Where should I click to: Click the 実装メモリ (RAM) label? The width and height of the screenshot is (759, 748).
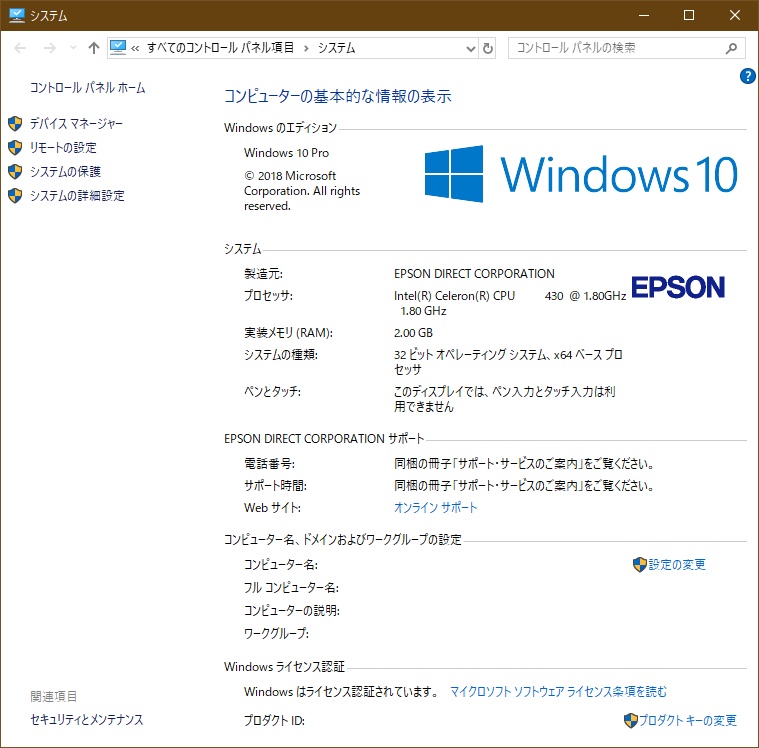tap(288, 333)
